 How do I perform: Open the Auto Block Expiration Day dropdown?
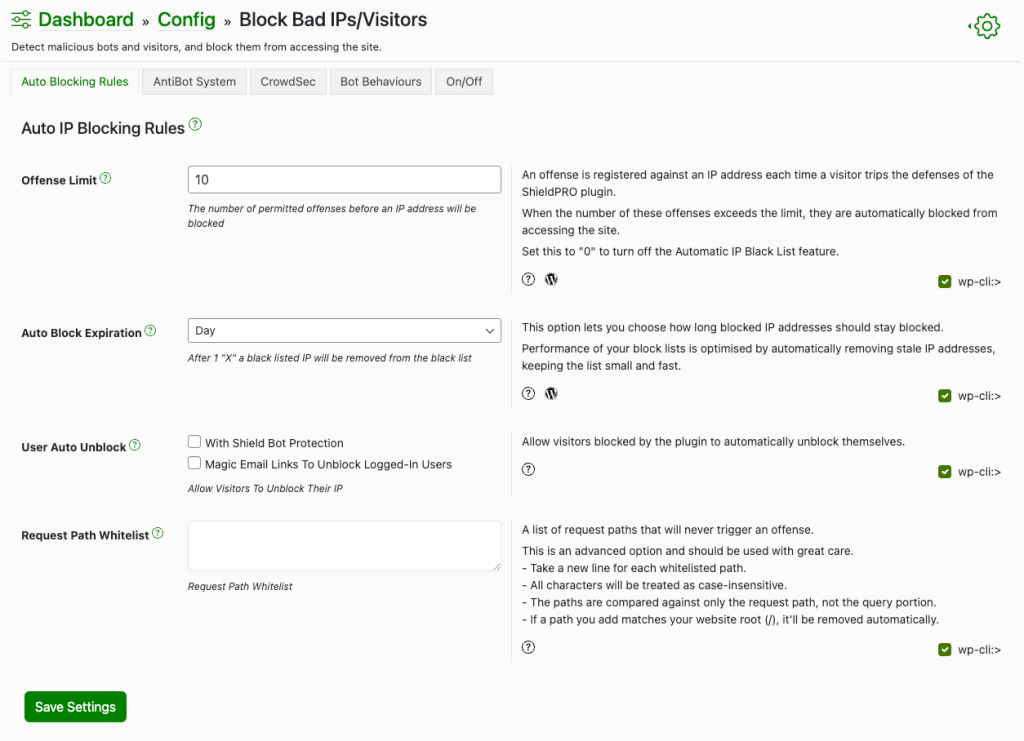click(344, 330)
